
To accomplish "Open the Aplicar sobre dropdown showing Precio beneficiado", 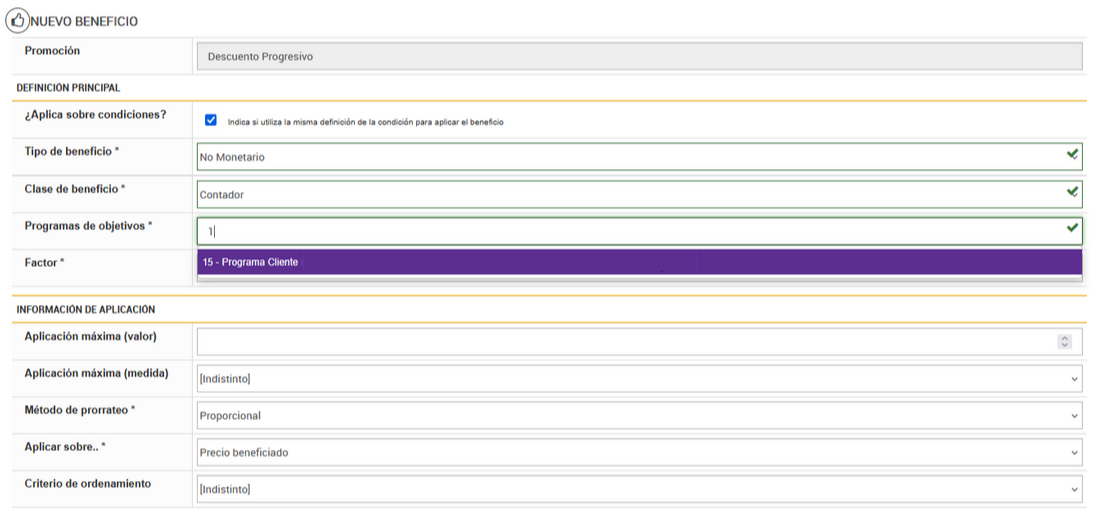I will tap(638, 453).
